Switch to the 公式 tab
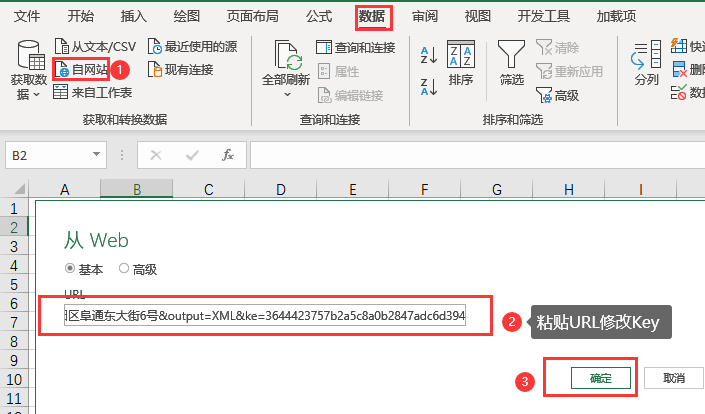The width and height of the screenshot is (705, 414). click(319, 17)
